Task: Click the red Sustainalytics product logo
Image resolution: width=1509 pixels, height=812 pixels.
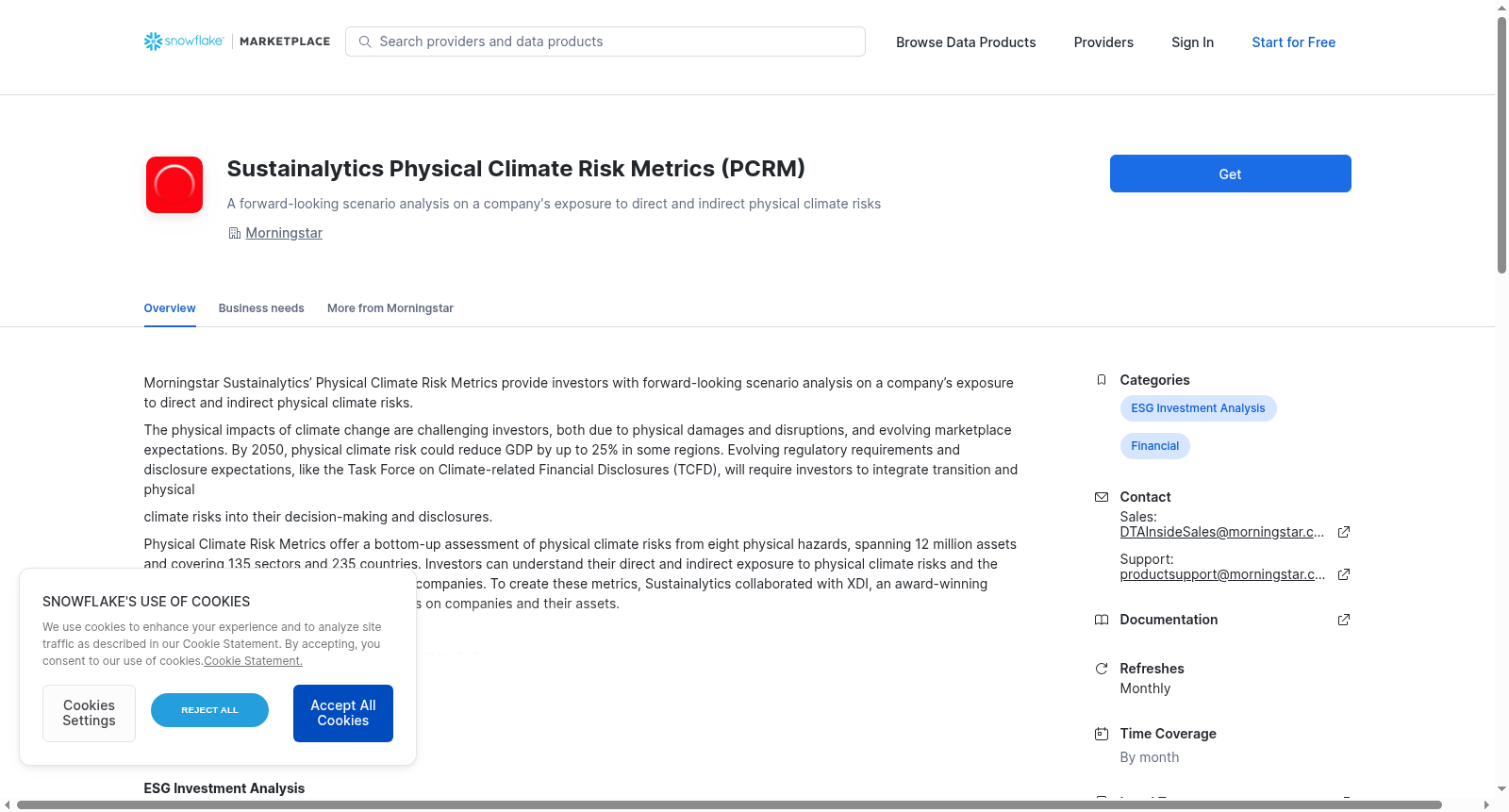Action: (174, 185)
